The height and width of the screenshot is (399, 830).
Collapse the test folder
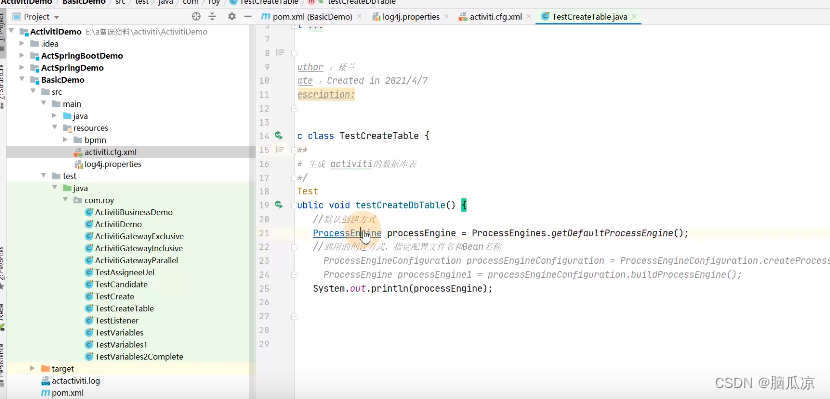43,176
